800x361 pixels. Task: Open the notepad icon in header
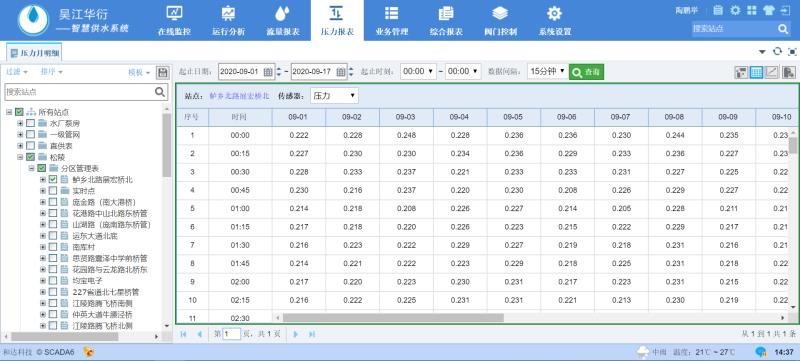pyautogui.click(x=718, y=10)
